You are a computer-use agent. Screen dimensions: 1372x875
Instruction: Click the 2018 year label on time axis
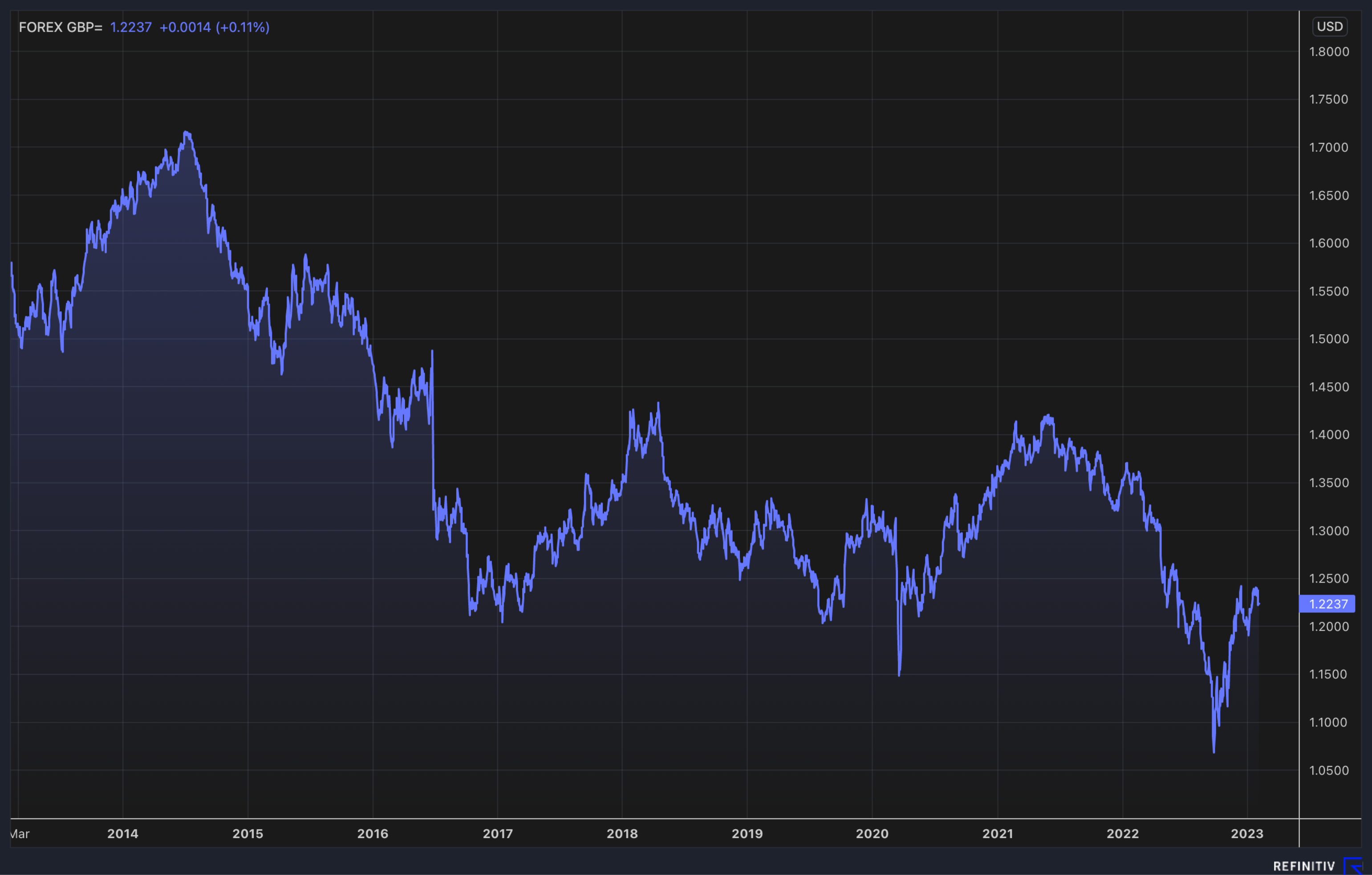point(622,834)
